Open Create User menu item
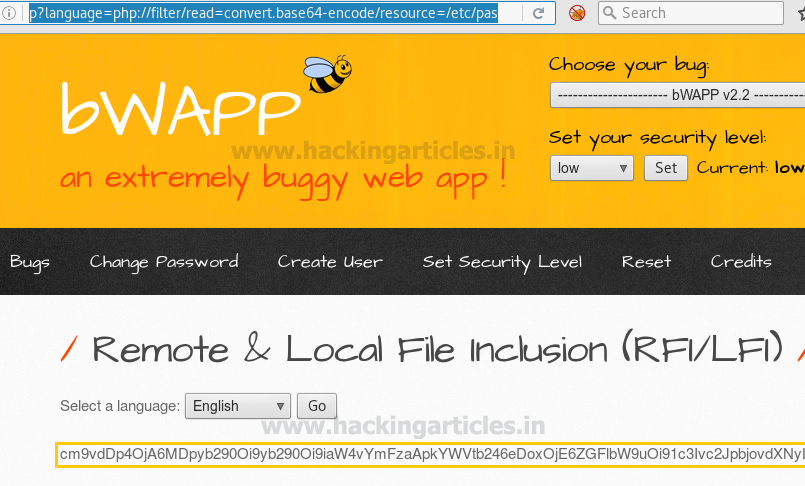The width and height of the screenshot is (805, 486). [330, 262]
